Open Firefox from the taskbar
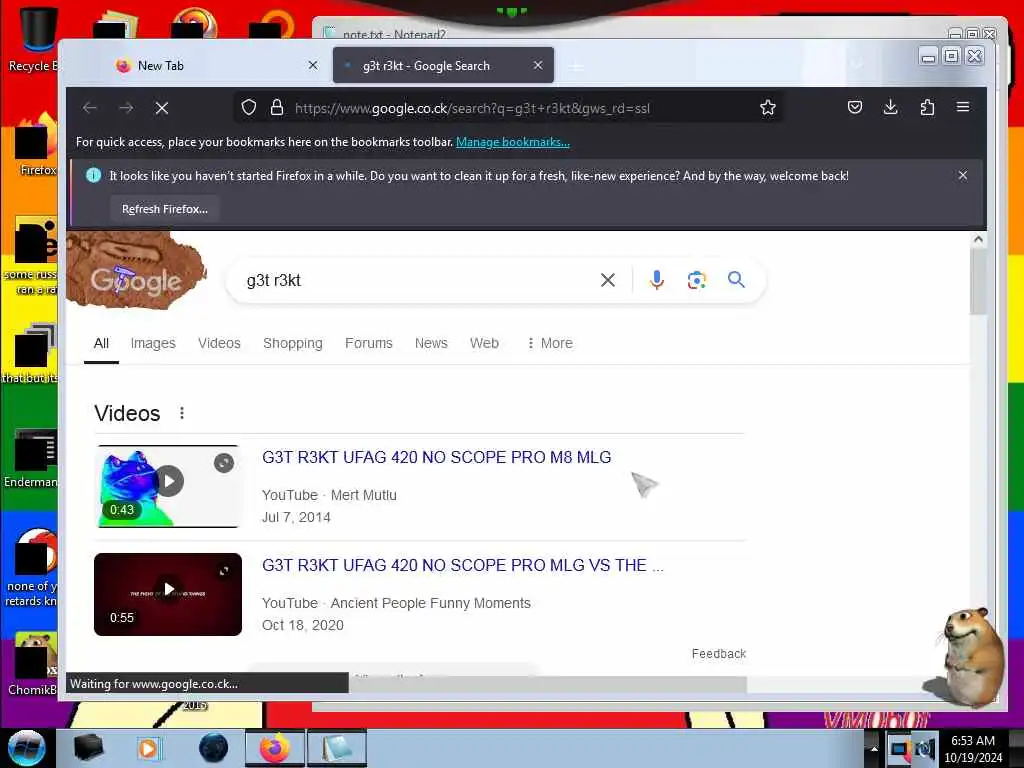 pyautogui.click(x=274, y=748)
